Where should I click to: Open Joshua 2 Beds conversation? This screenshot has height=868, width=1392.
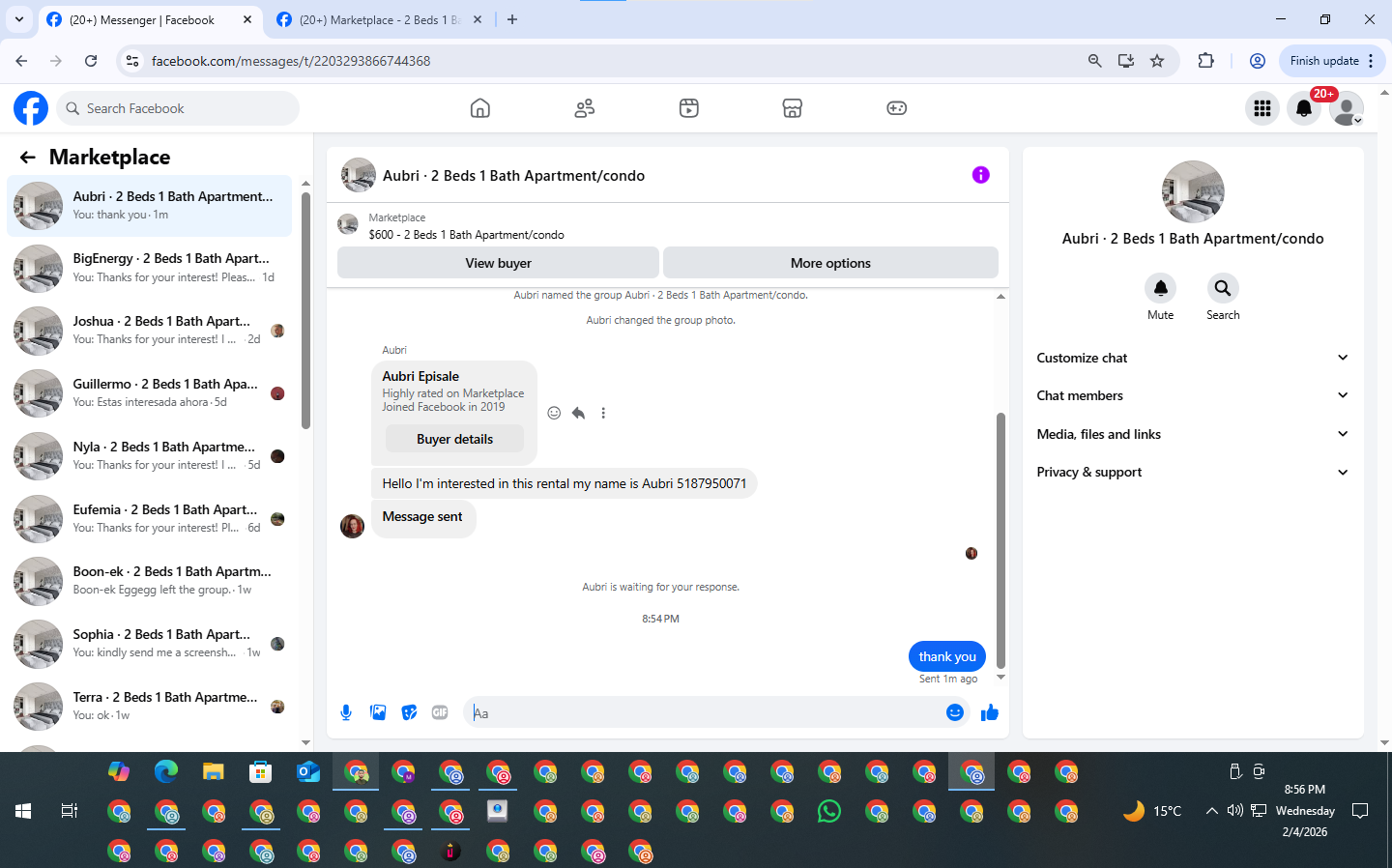150,331
